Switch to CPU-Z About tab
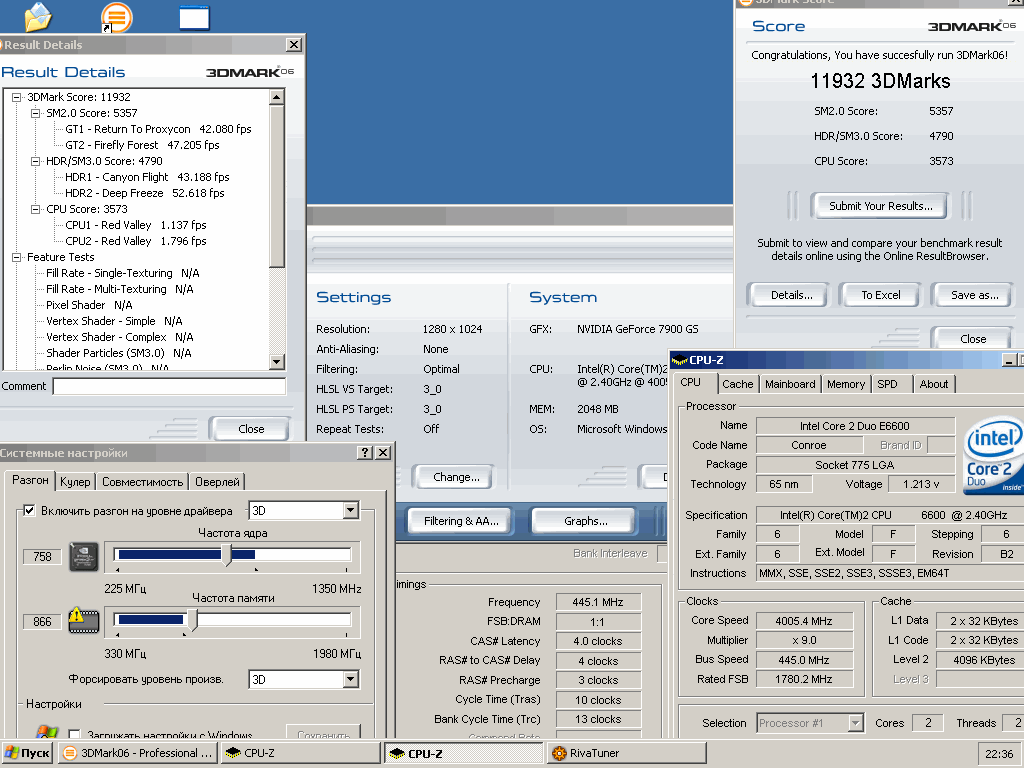Viewport: 1024px width, 768px height. click(934, 384)
